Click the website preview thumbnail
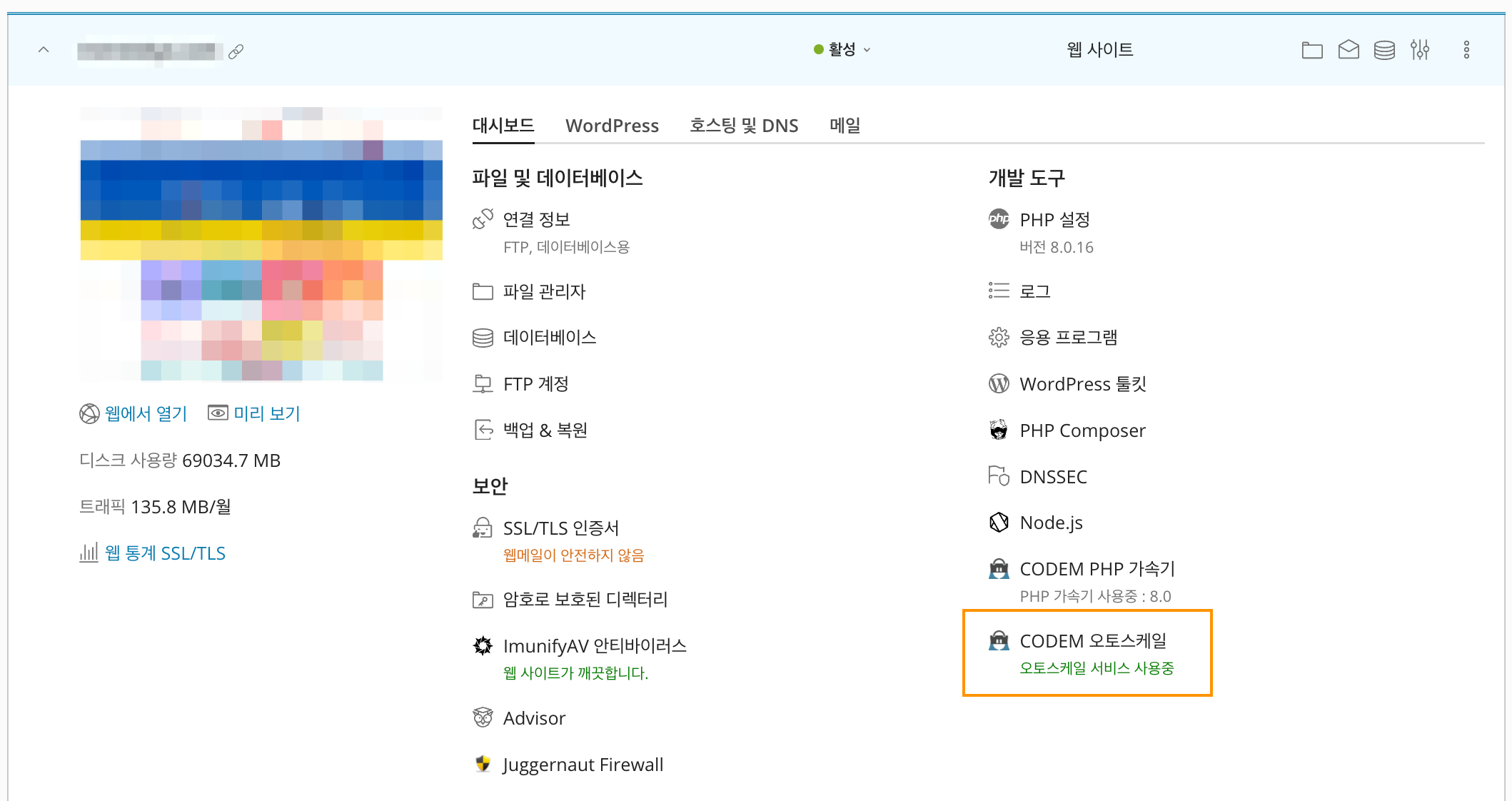This screenshot has width=1512, height=801. [x=261, y=245]
